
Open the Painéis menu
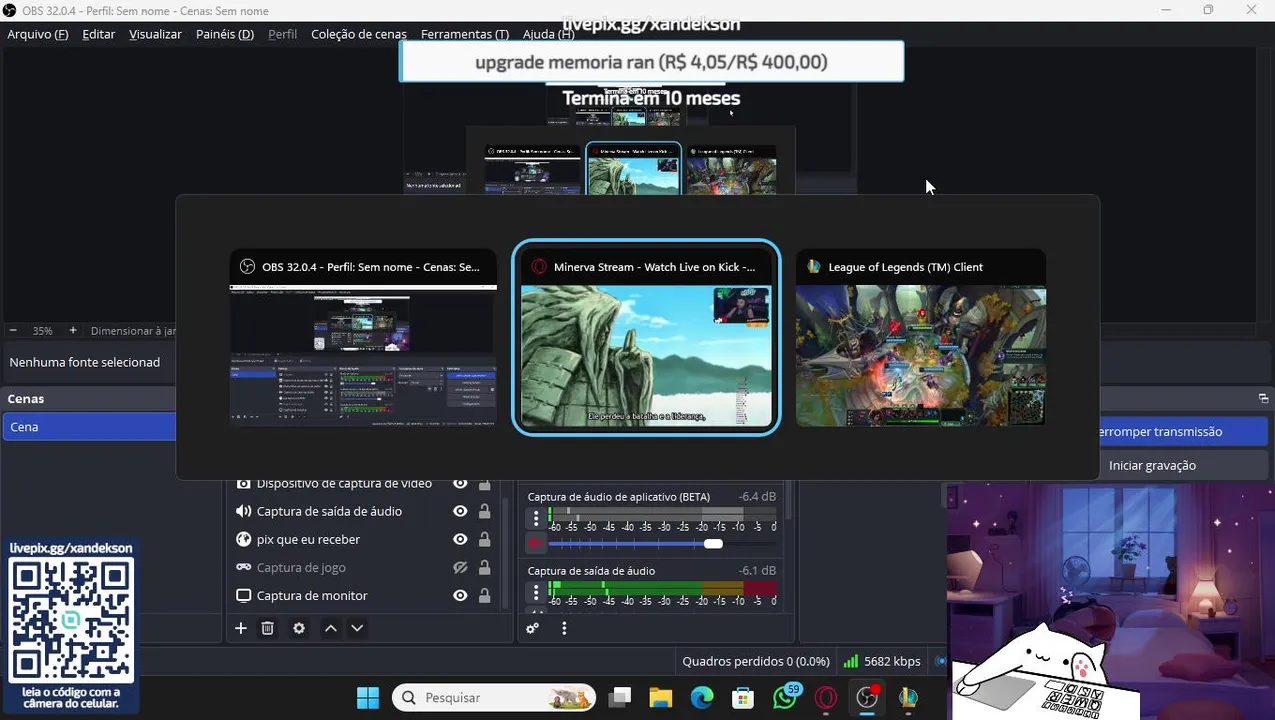[x=225, y=34]
